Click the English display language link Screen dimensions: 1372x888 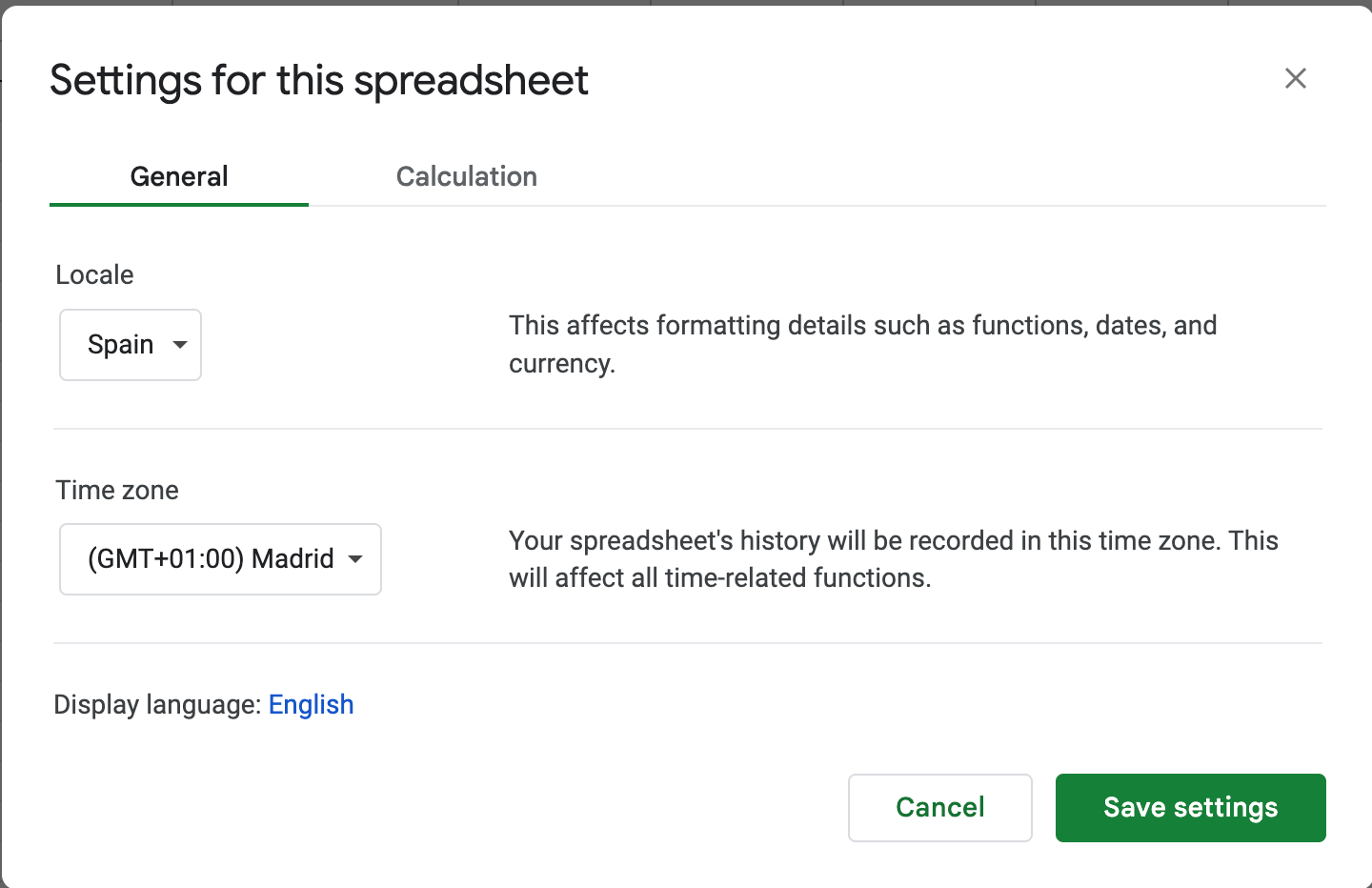click(311, 704)
